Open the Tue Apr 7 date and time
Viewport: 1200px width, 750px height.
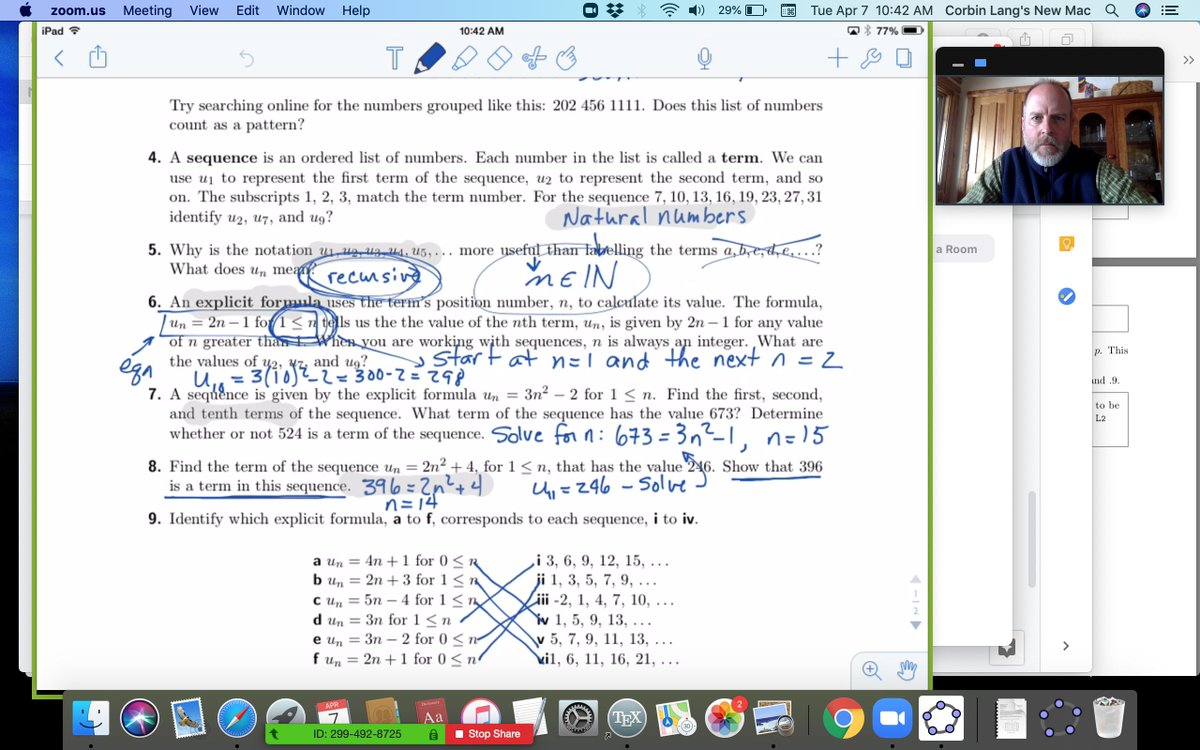[871, 10]
